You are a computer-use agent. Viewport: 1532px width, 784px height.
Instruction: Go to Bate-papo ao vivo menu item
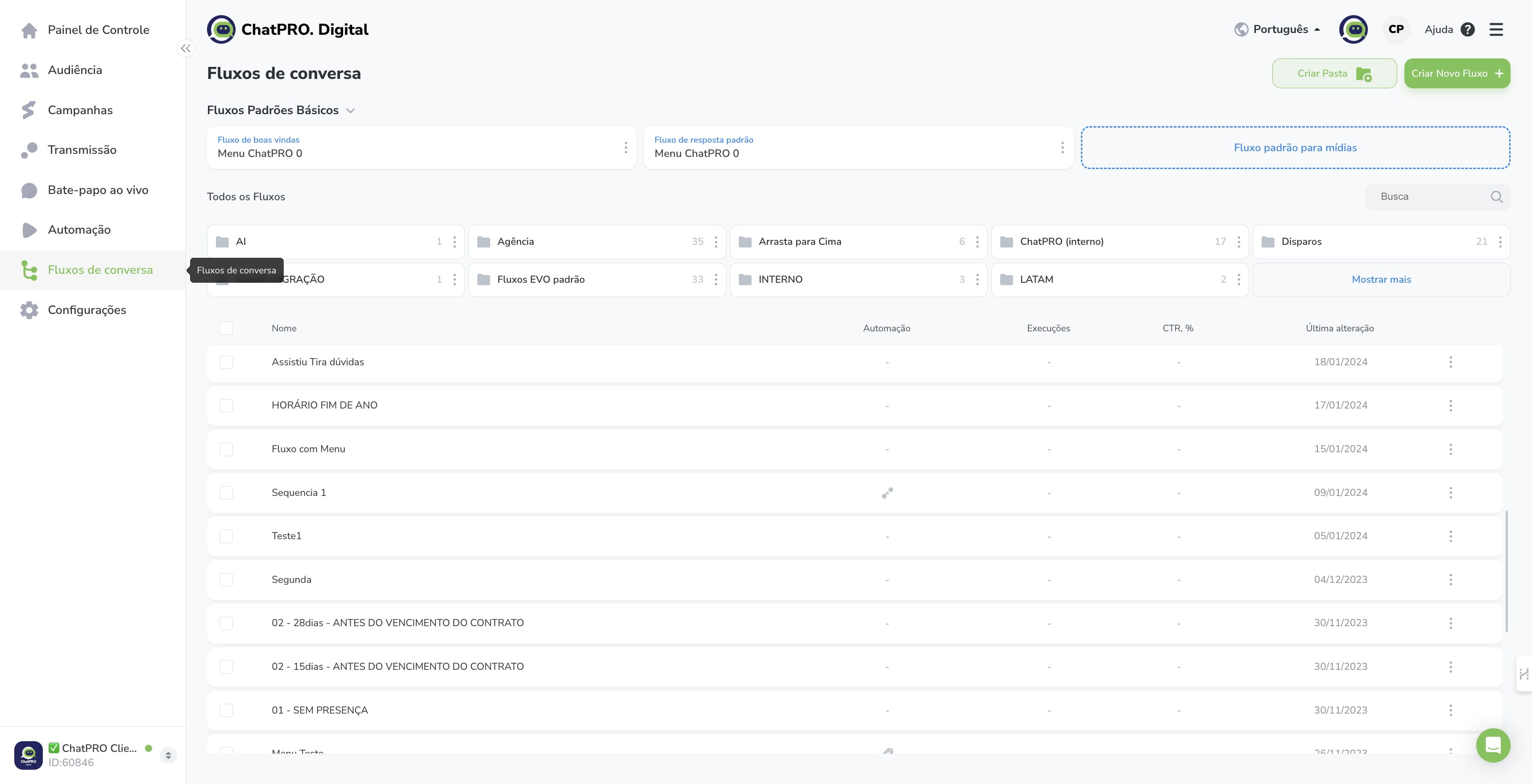pos(93,190)
